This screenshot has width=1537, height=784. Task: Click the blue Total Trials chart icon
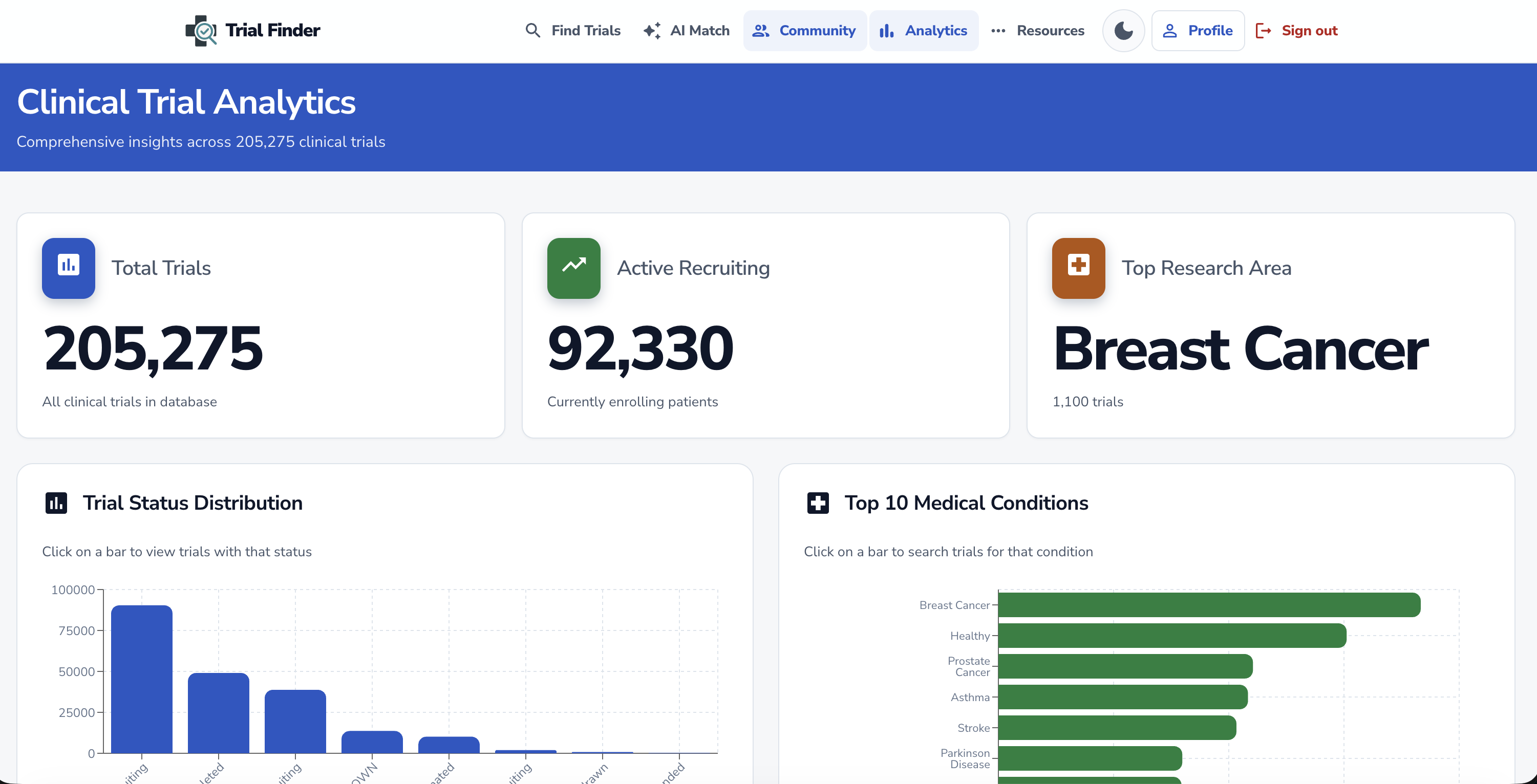(x=69, y=268)
